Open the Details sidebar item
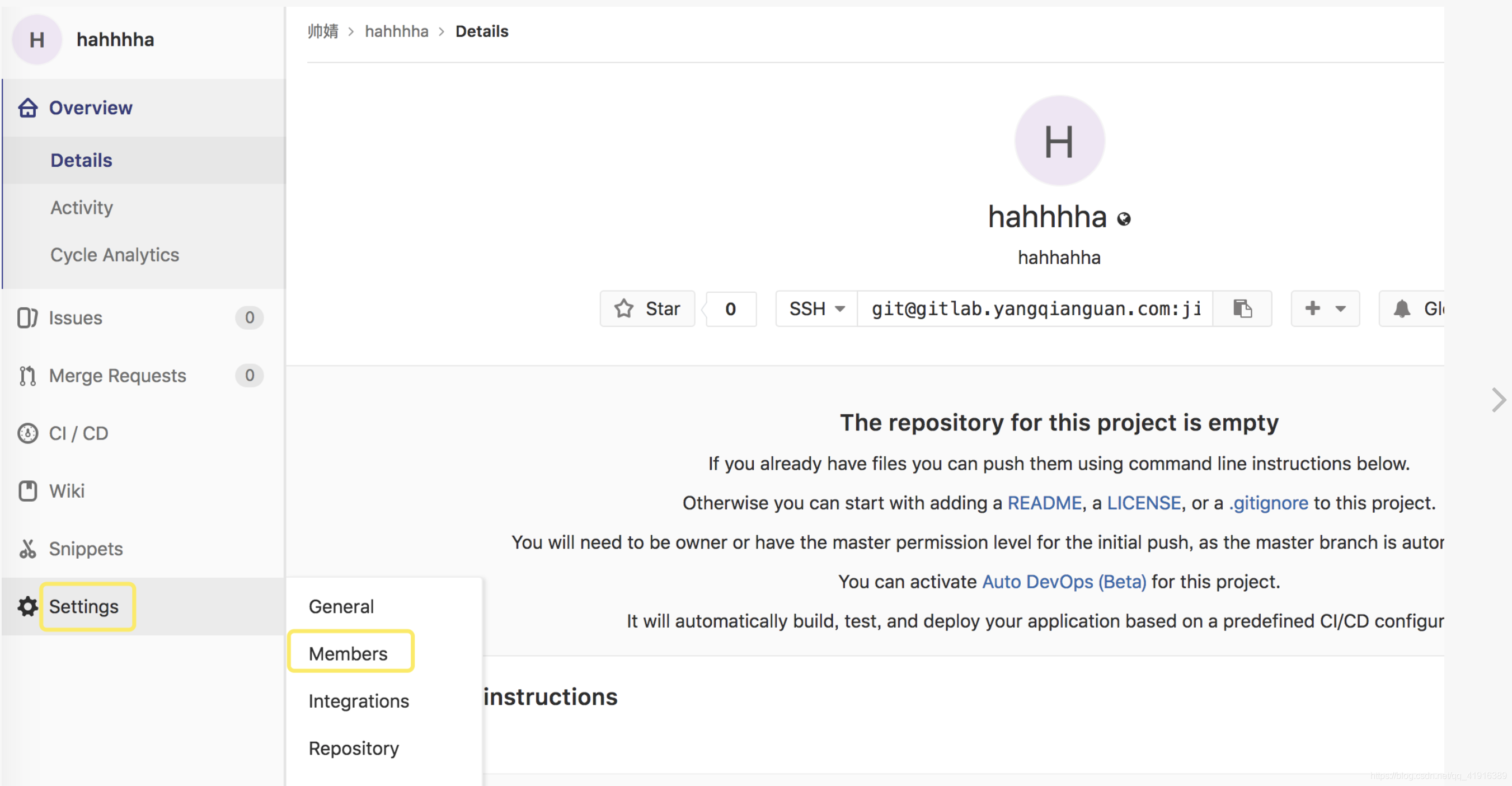 81,160
